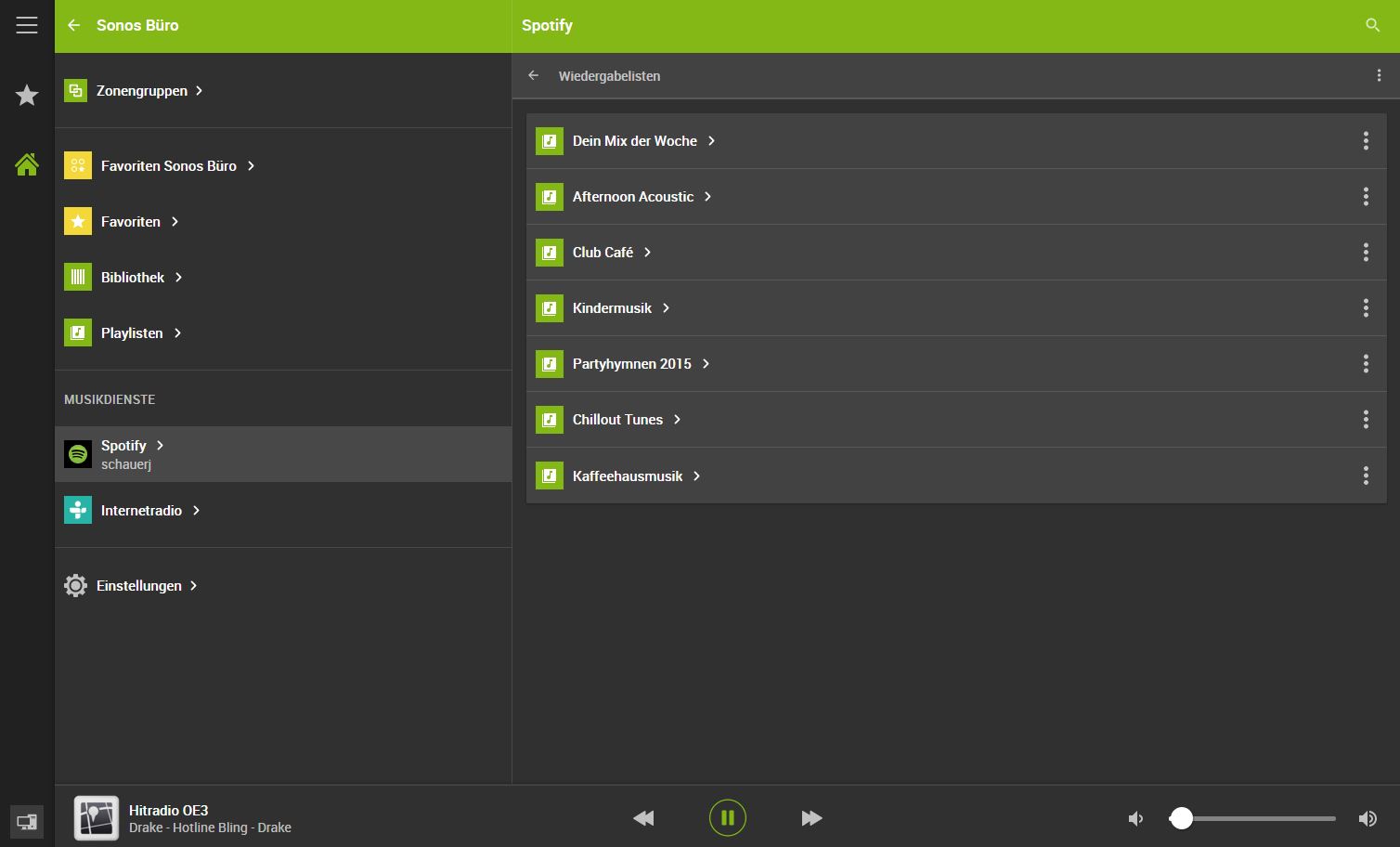This screenshot has width=1400, height=847.
Task: Open Partyhymnen 2015 playlist
Action: click(x=956, y=364)
